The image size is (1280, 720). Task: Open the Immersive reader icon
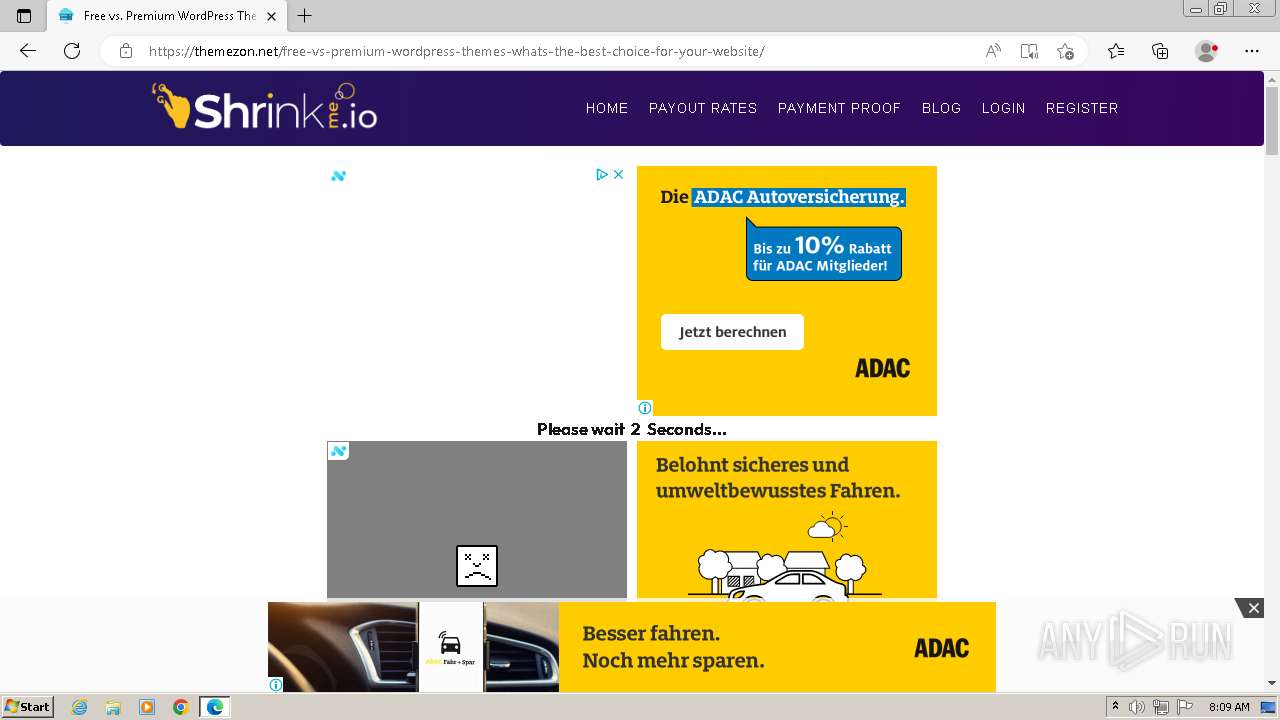[x=1029, y=51]
